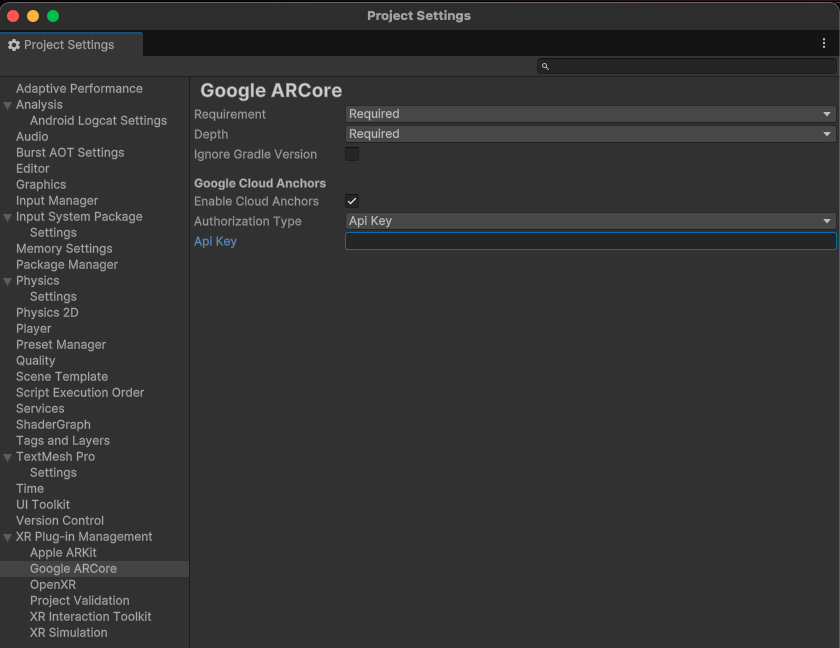The width and height of the screenshot is (840, 648).
Task: Collapse the XR Plug-in Management section
Action: click(8, 536)
